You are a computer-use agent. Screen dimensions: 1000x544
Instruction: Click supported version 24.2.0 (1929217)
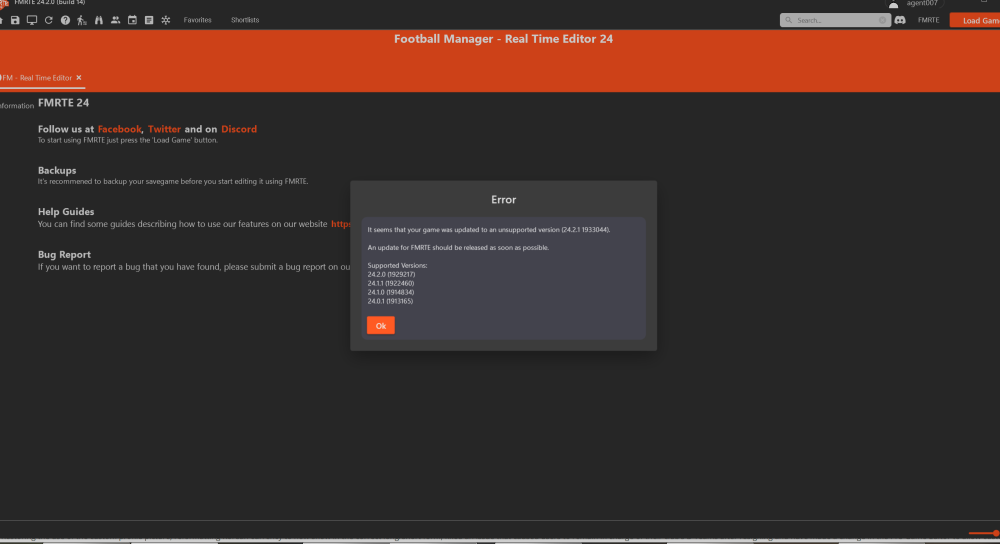391,274
